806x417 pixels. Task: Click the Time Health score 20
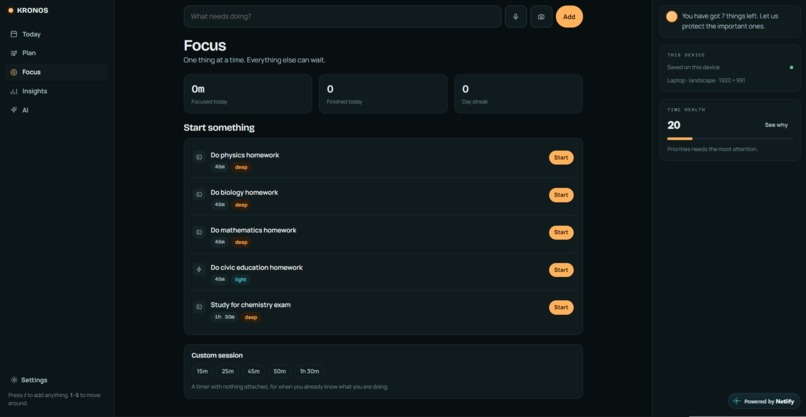[x=673, y=125]
